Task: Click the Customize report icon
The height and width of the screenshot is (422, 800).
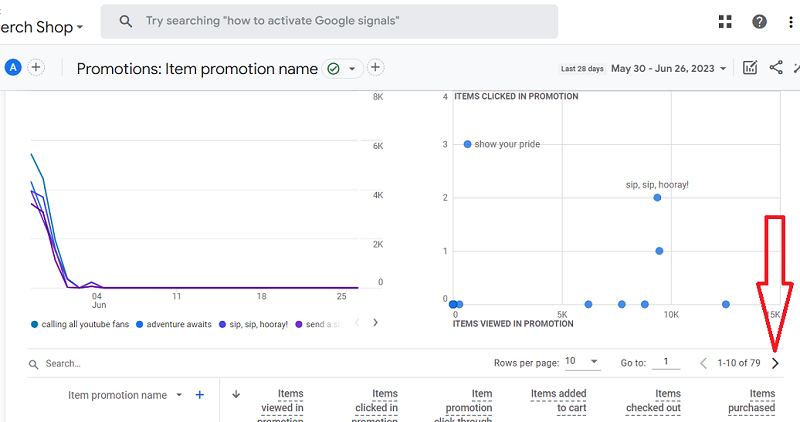Action: point(750,68)
